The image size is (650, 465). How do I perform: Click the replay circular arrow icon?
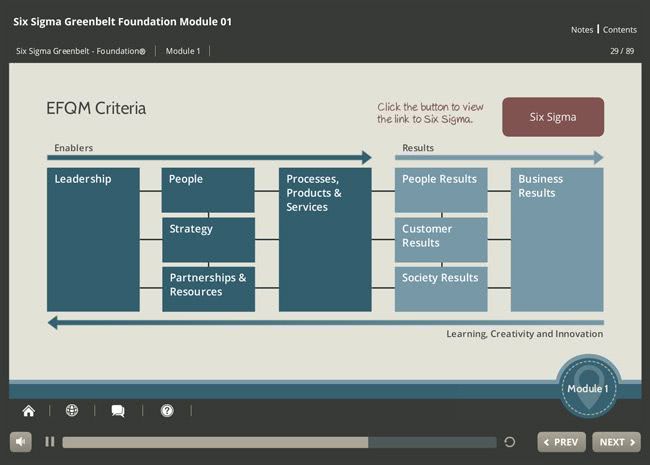[x=510, y=442]
